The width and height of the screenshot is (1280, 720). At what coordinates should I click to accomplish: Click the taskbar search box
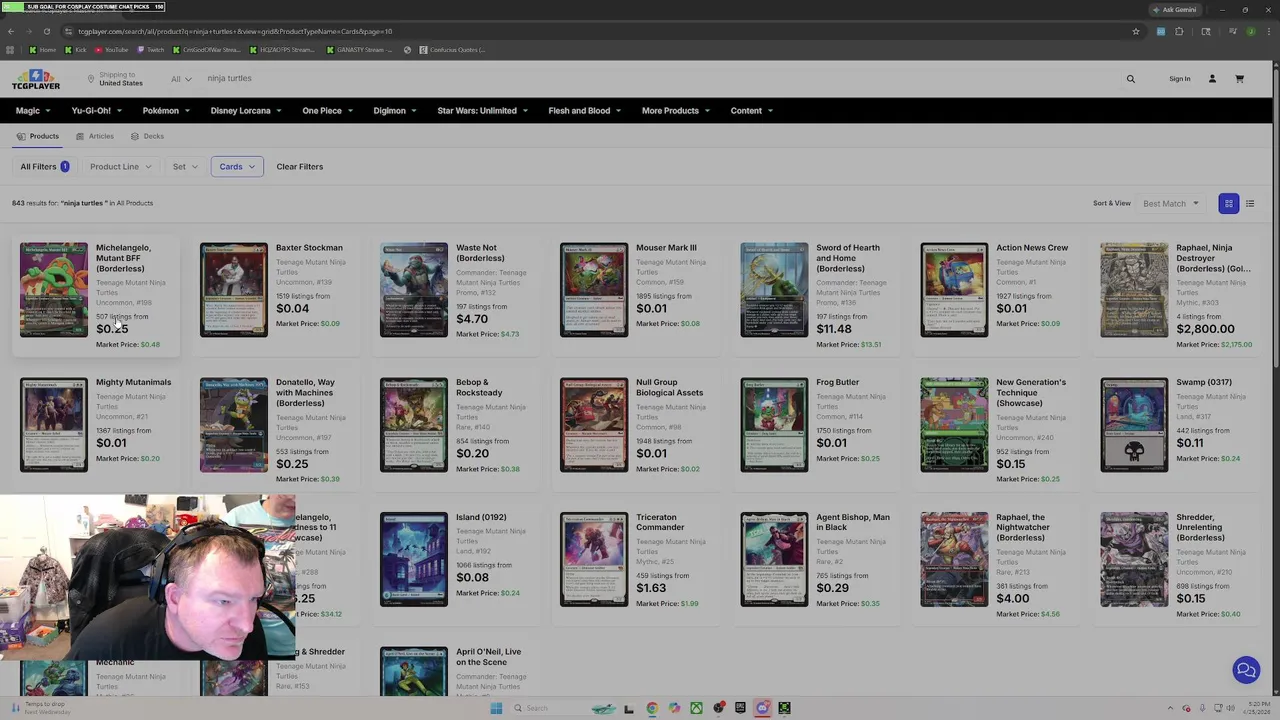[565, 708]
